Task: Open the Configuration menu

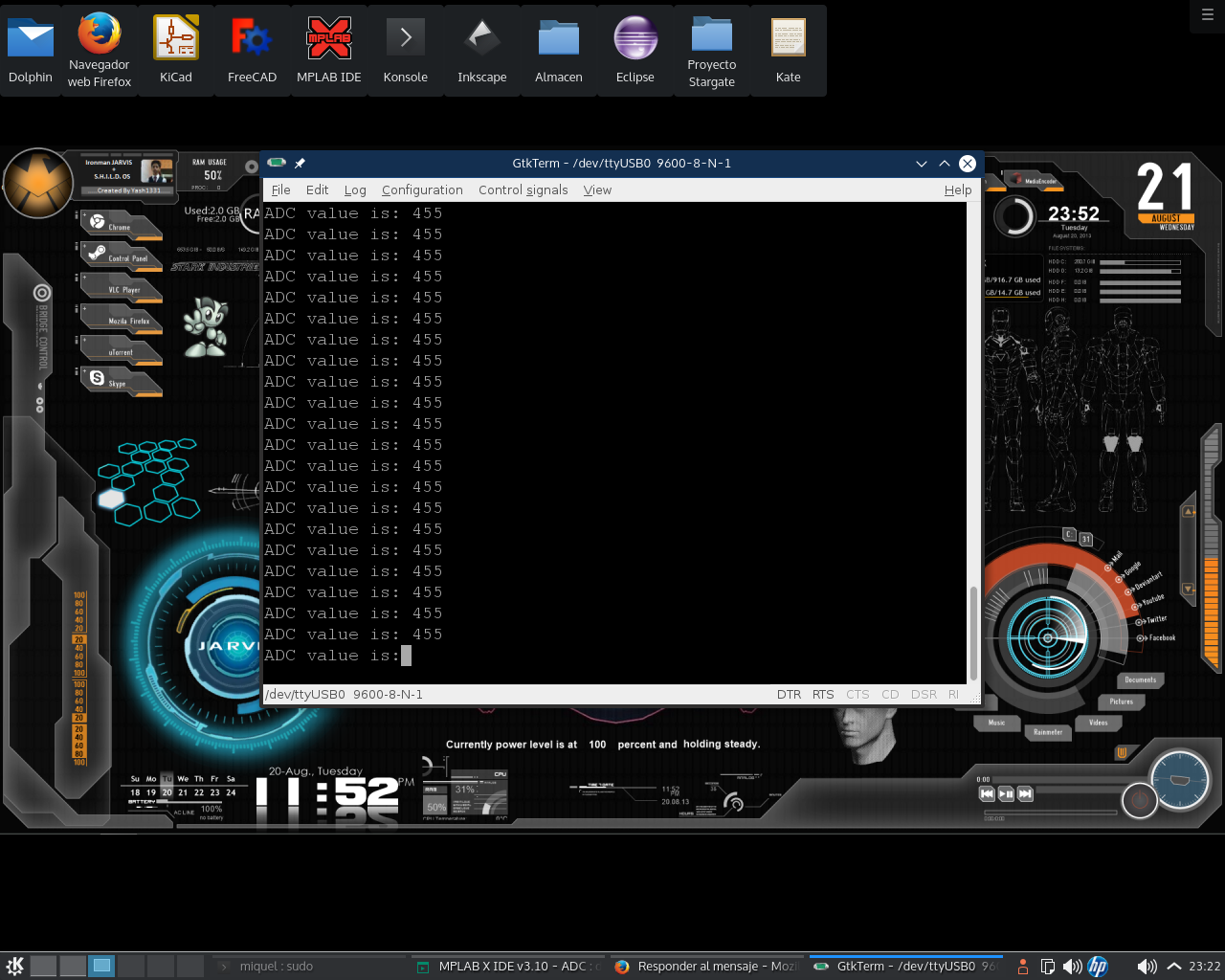Action: click(422, 190)
